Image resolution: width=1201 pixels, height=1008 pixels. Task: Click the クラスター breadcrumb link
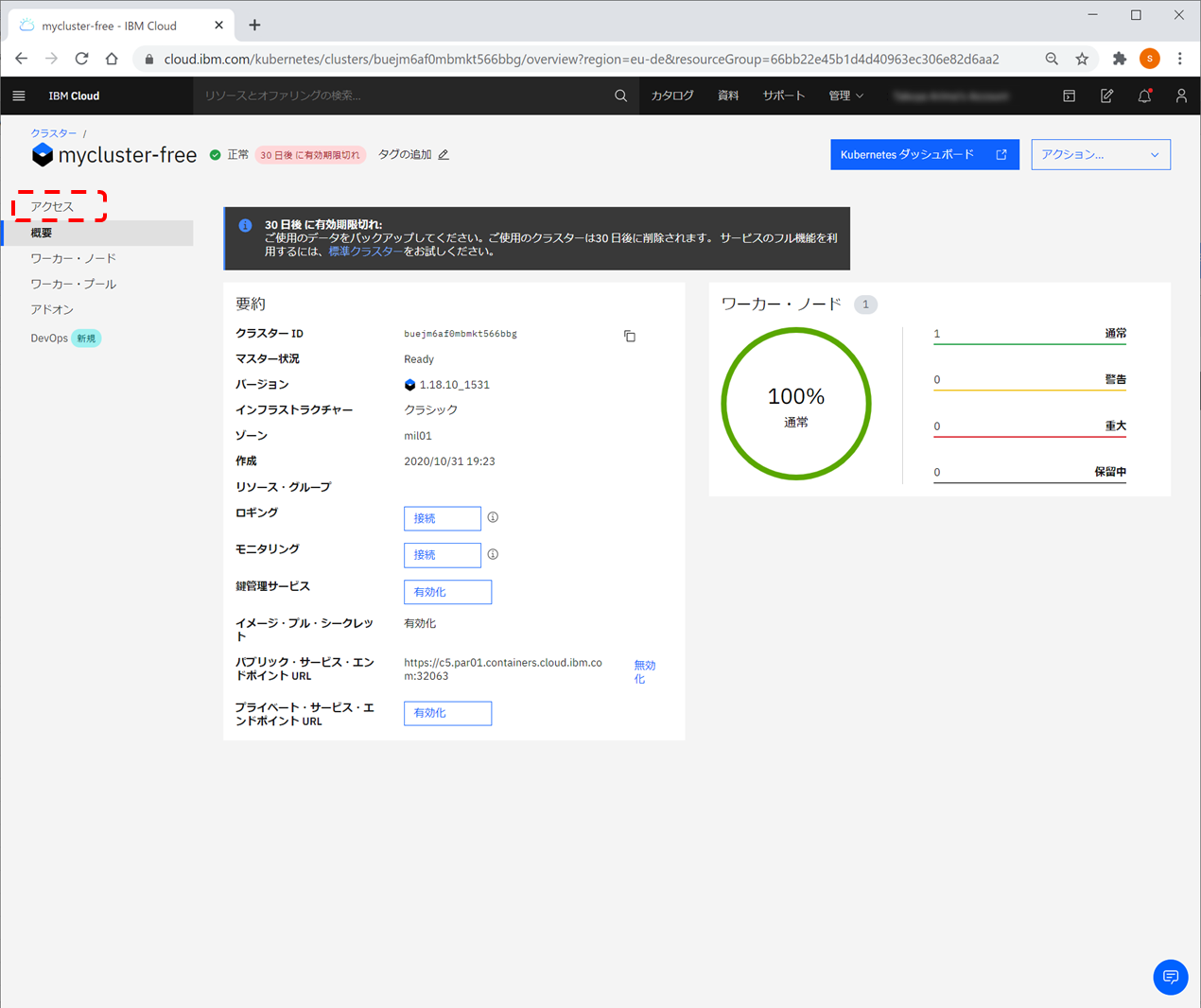pyautogui.click(x=53, y=133)
